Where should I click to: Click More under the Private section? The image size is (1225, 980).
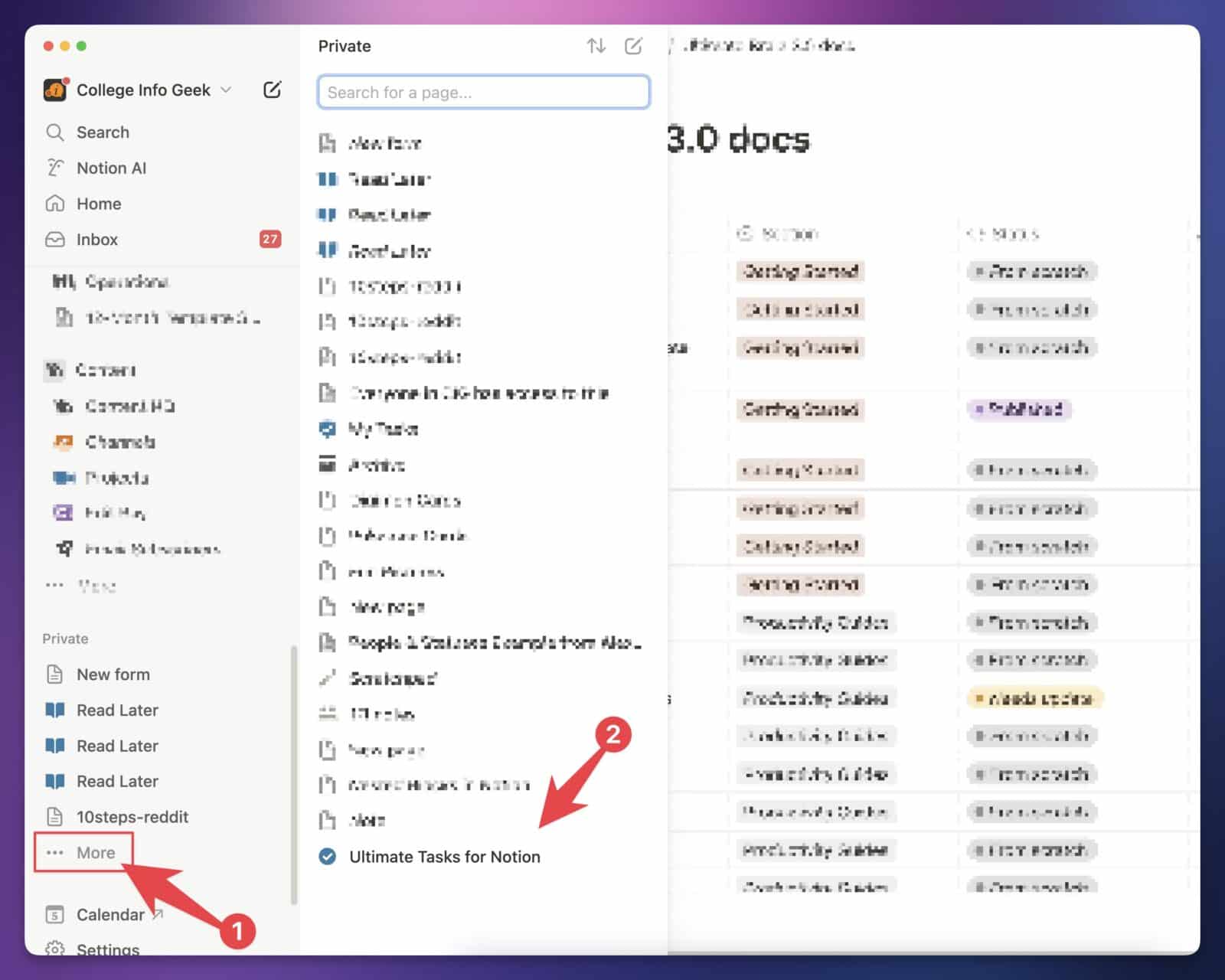click(x=95, y=853)
